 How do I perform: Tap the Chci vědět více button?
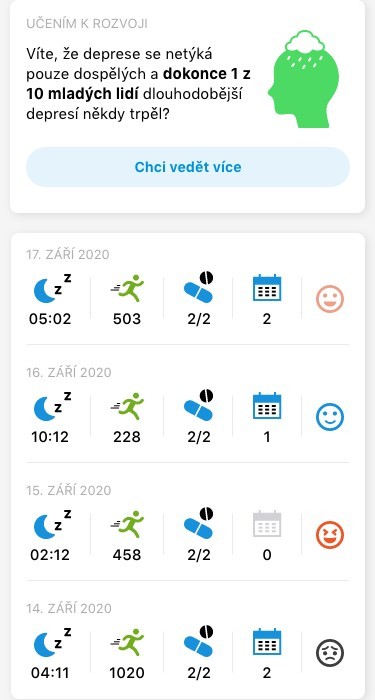pos(188,167)
